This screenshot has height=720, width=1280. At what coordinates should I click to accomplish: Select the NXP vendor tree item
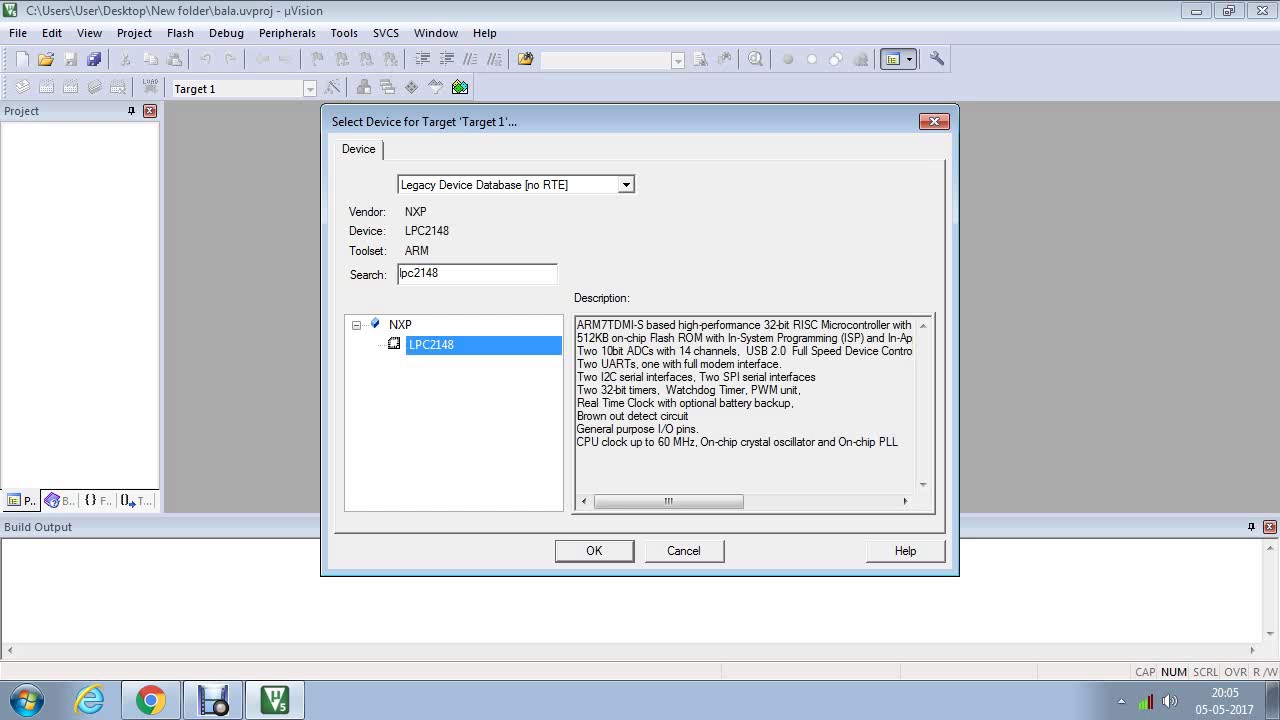(x=400, y=325)
